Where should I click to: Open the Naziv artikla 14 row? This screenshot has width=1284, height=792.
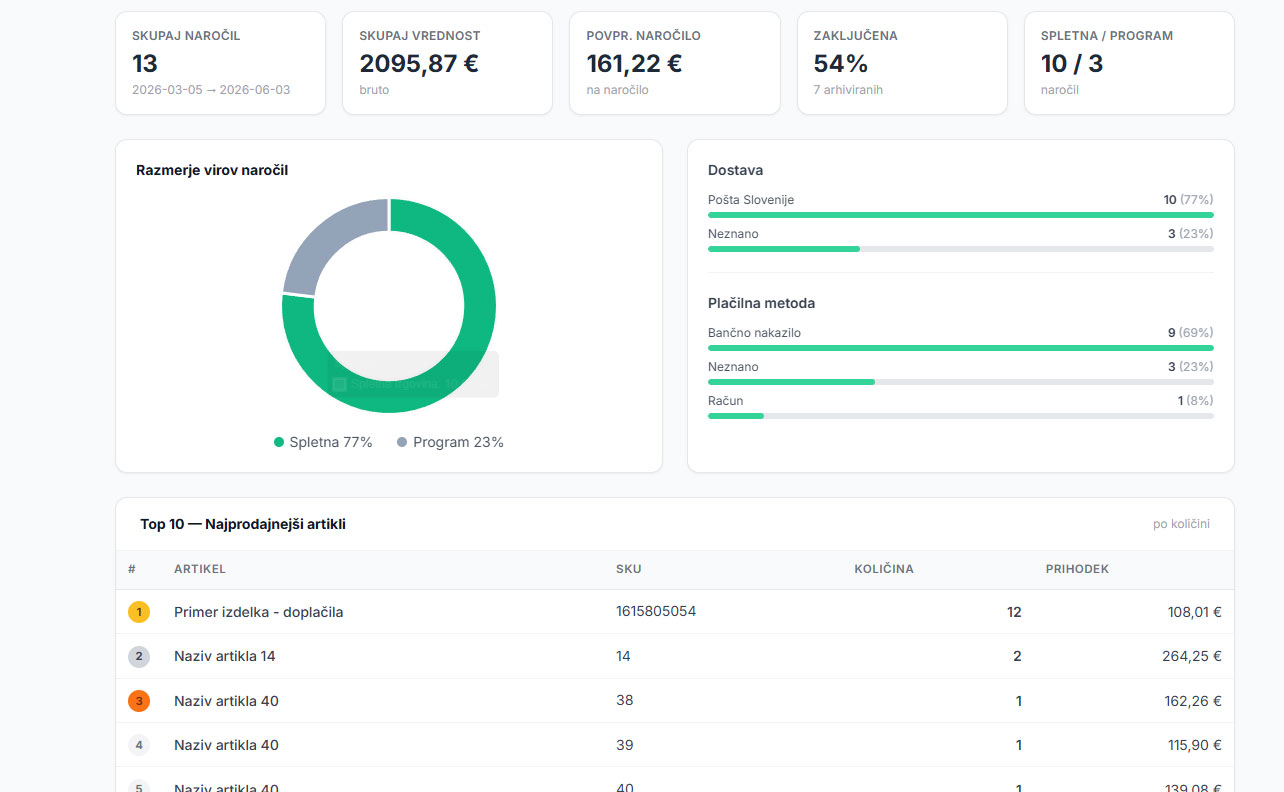tap(675, 657)
